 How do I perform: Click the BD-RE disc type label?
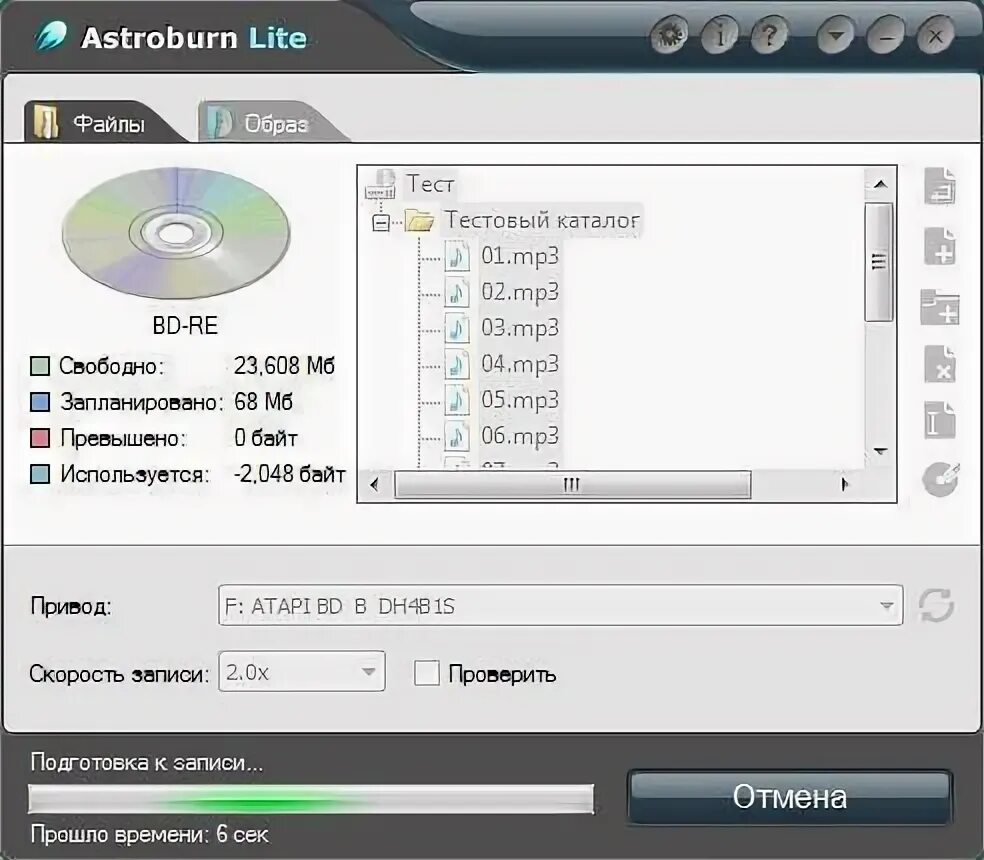[185, 326]
